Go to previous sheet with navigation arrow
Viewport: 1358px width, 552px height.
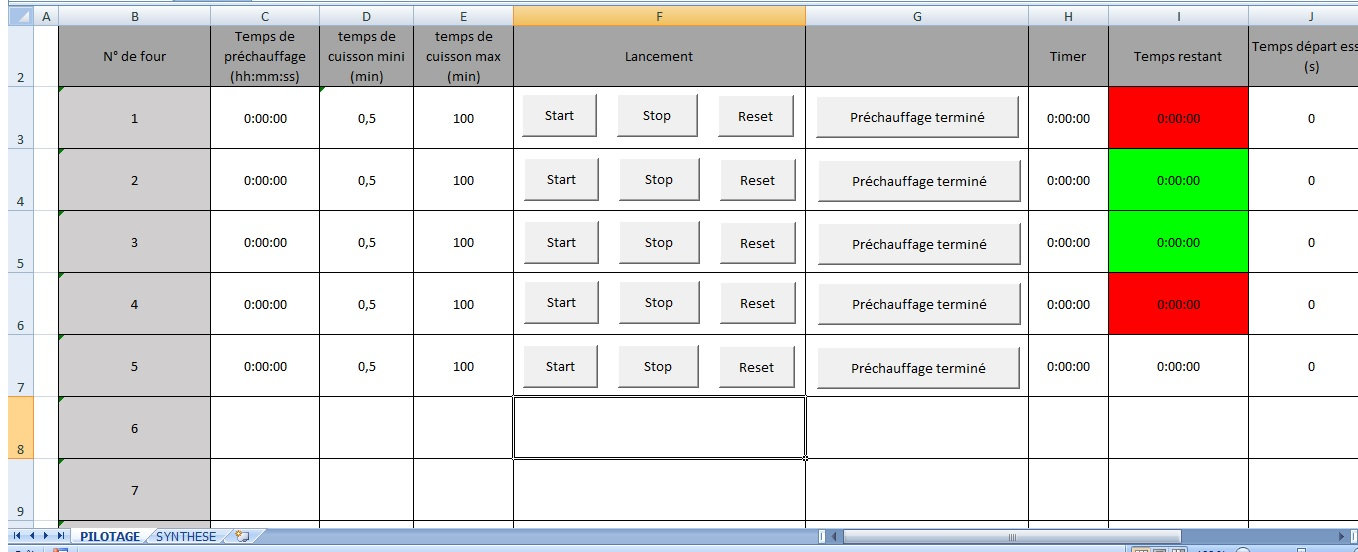(x=32, y=537)
